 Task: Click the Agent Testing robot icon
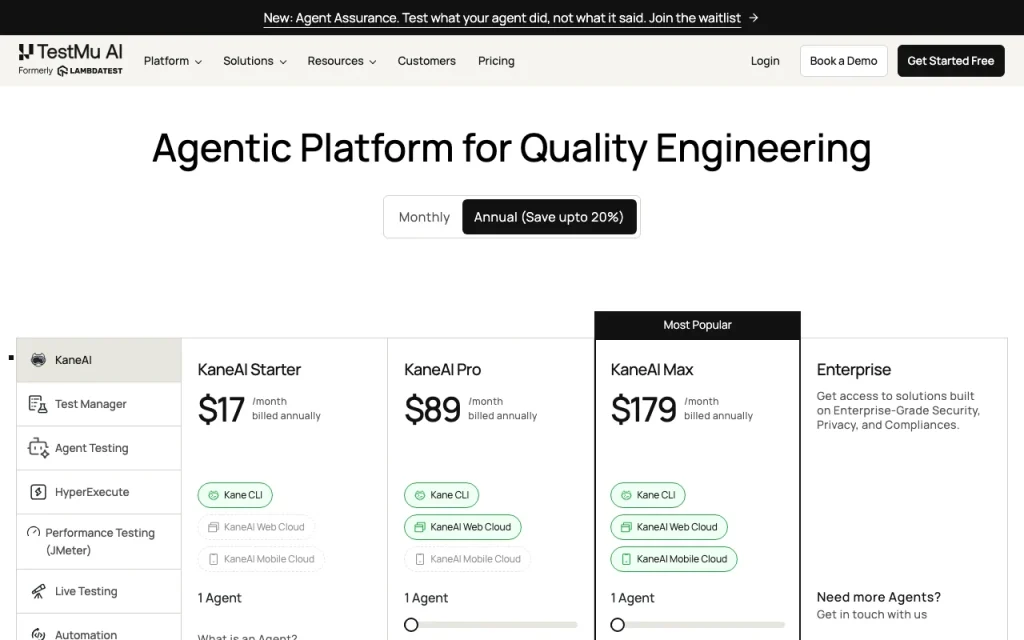click(38, 448)
